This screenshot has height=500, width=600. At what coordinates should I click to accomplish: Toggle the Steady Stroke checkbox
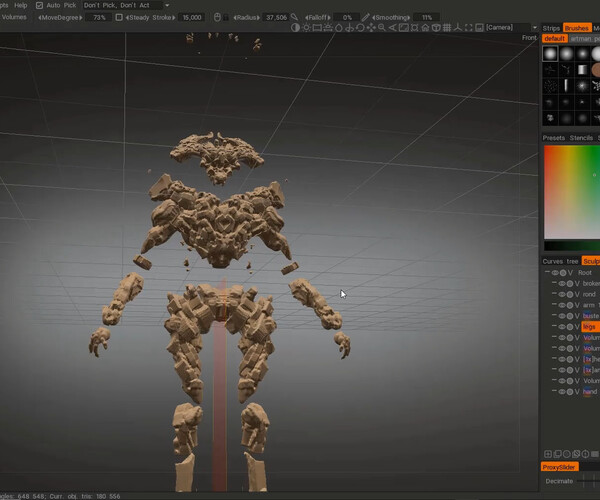(x=119, y=17)
